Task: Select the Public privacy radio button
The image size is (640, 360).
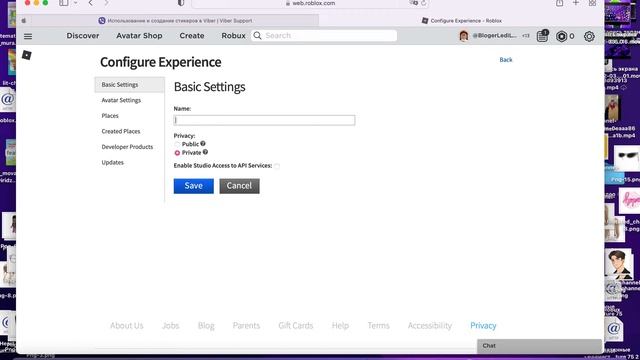Action: tap(177, 144)
